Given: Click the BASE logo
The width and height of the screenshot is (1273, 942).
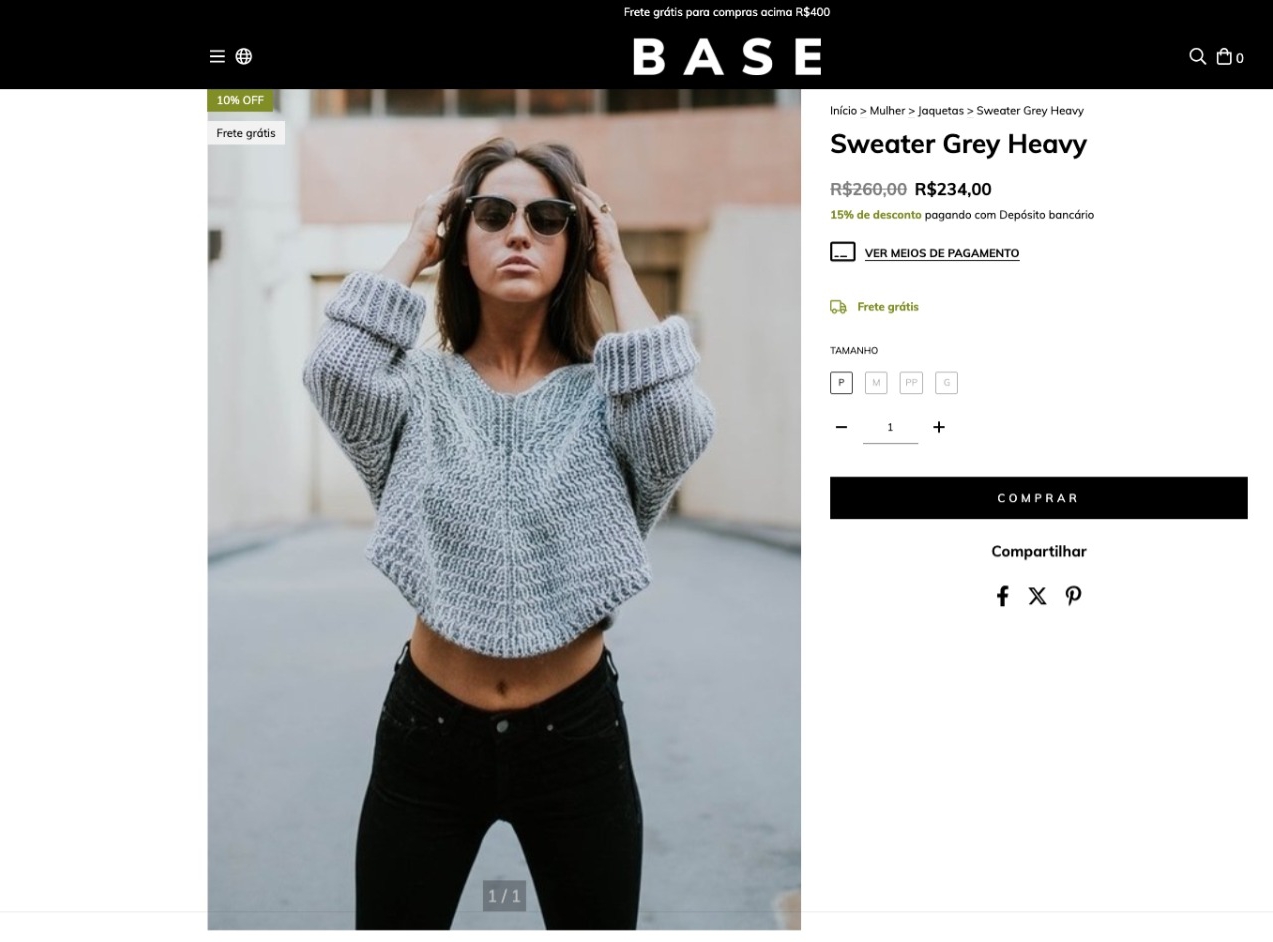Looking at the screenshot, I should coord(727,57).
